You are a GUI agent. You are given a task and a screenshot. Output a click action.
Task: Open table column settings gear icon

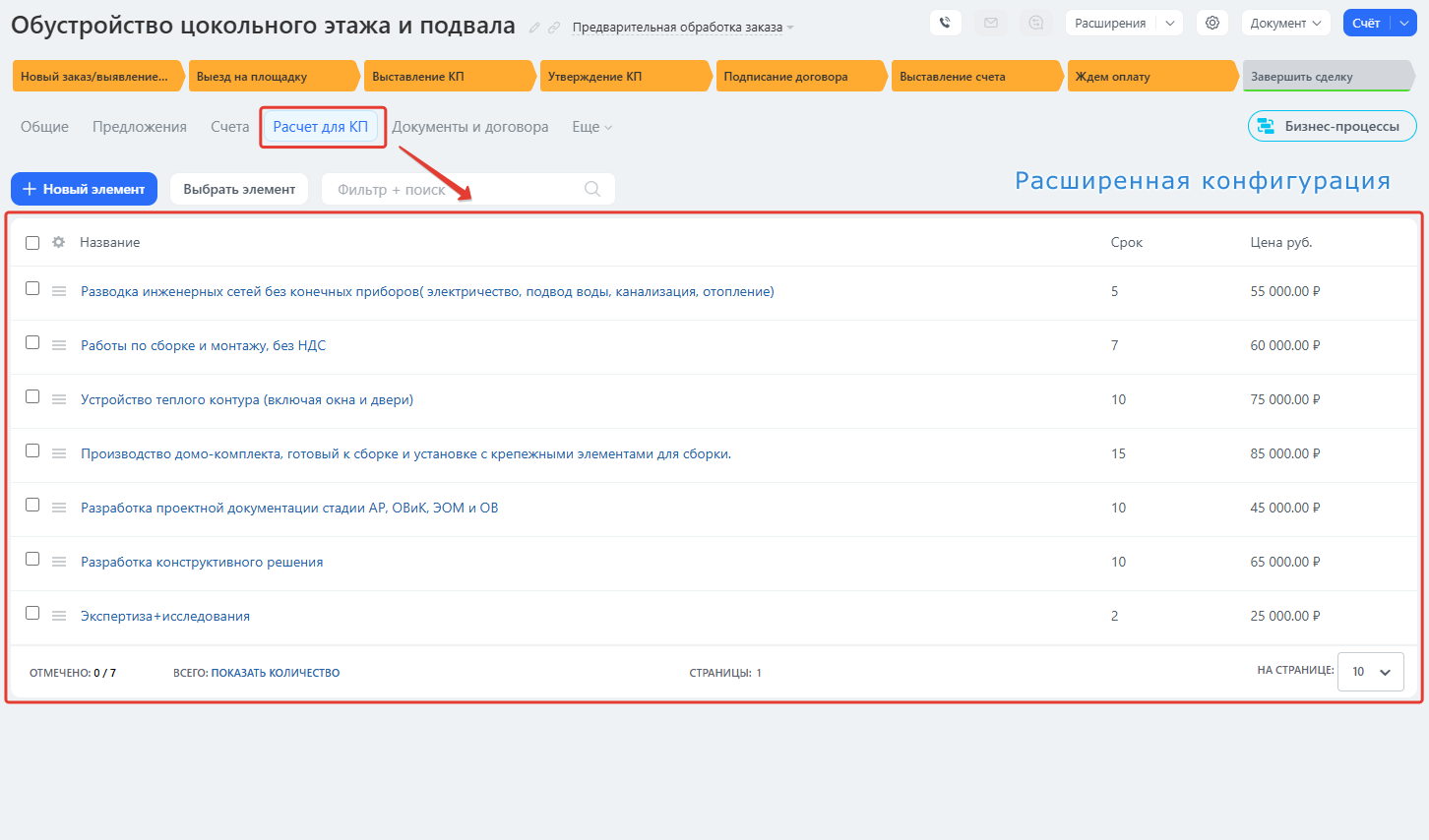tap(59, 242)
